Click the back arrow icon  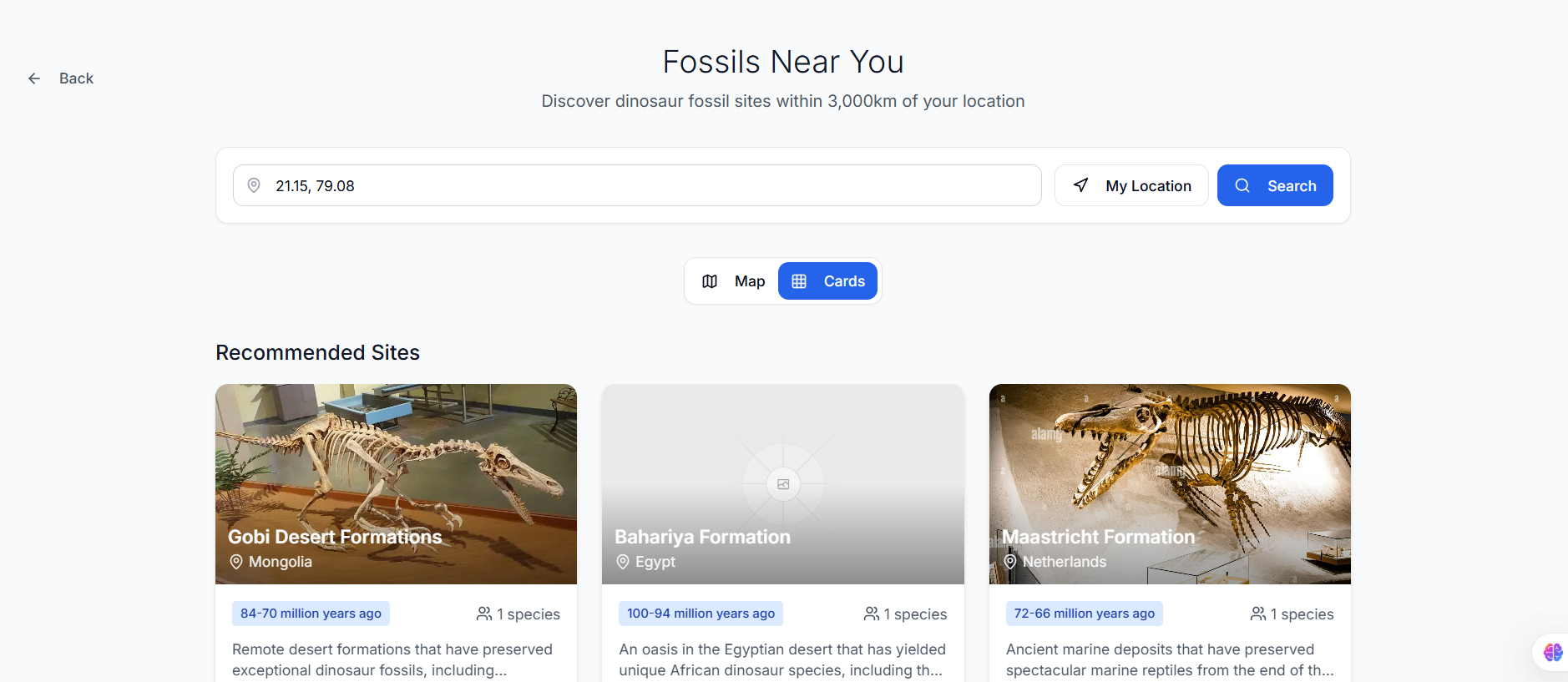(34, 78)
